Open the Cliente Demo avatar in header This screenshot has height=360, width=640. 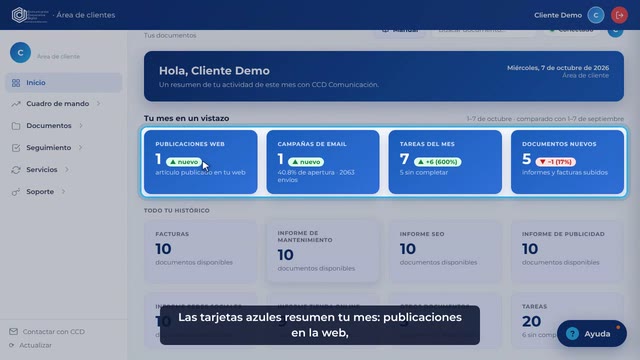pos(596,15)
